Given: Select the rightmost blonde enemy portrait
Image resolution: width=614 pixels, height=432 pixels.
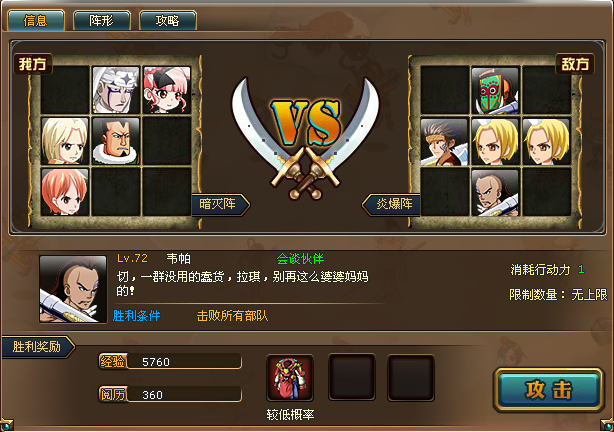Looking at the screenshot, I should pos(546,142).
